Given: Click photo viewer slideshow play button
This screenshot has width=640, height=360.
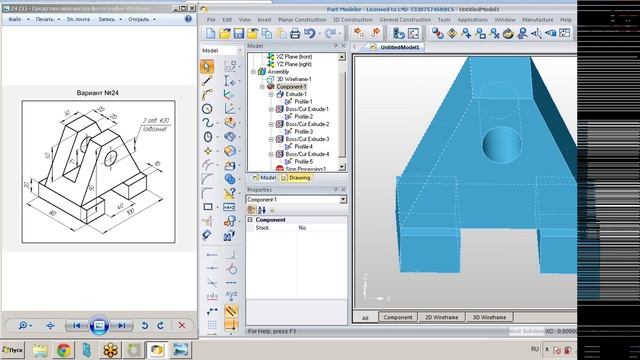Looking at the screenshot, I should [99, 325].
